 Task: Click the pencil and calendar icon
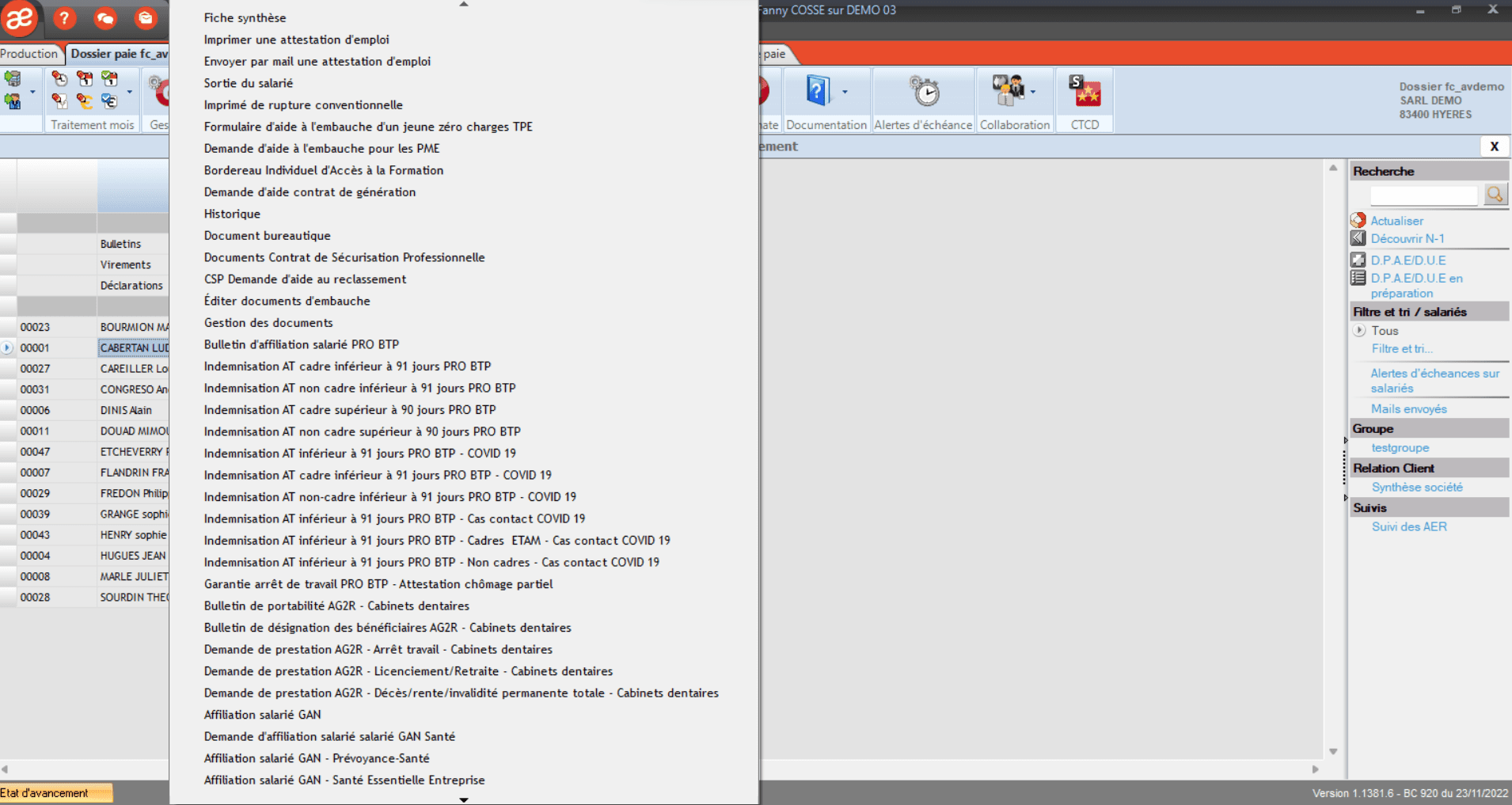pos(85,78)
